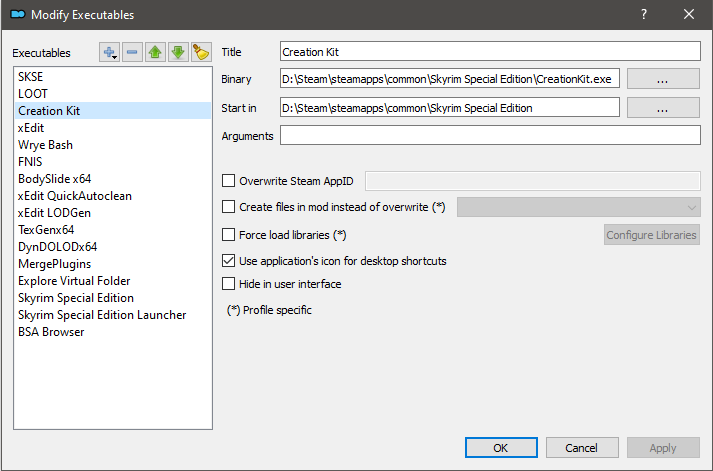Viewport: 713px width, 471px height.
Task: Click the add executable plus icon
Action: click(110, 52)
